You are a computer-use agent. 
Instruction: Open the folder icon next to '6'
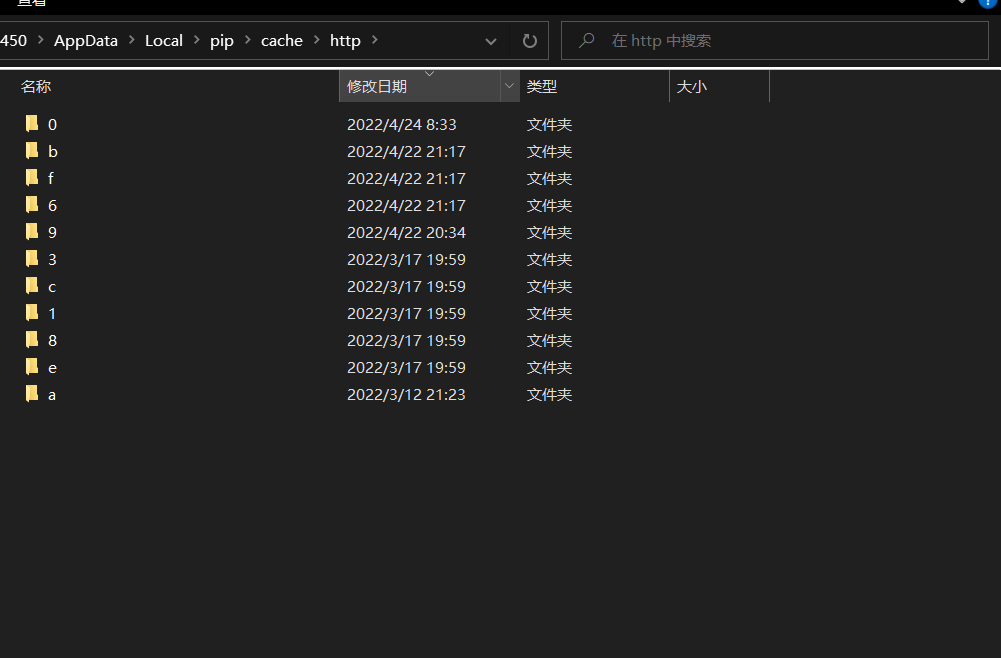pyautogui.click(x=31, y=205)
